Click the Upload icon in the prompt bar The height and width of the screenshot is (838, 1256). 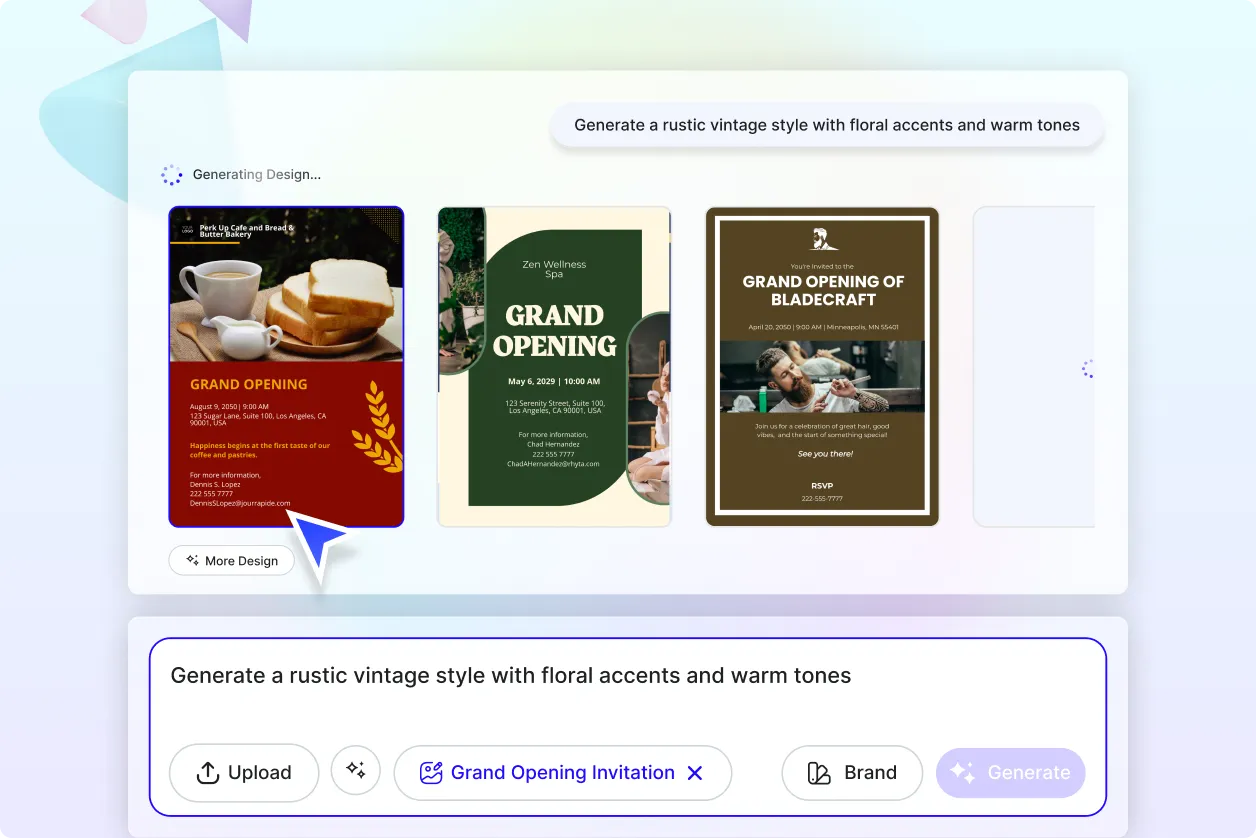tap(207, 772)
